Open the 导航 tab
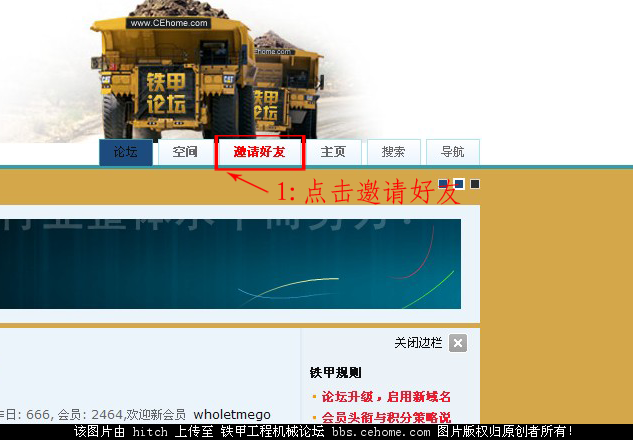This screenshot has width=633, height=440. [453, 152]
